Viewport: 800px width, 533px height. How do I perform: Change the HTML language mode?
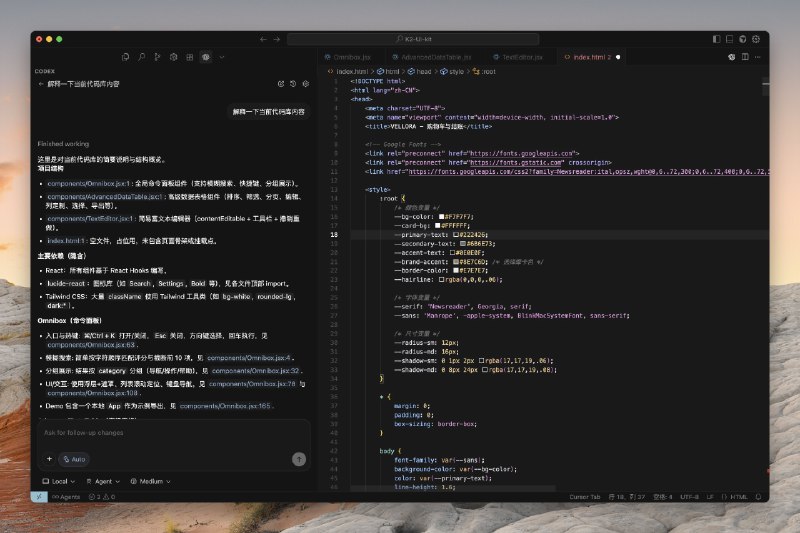(734, 497)
